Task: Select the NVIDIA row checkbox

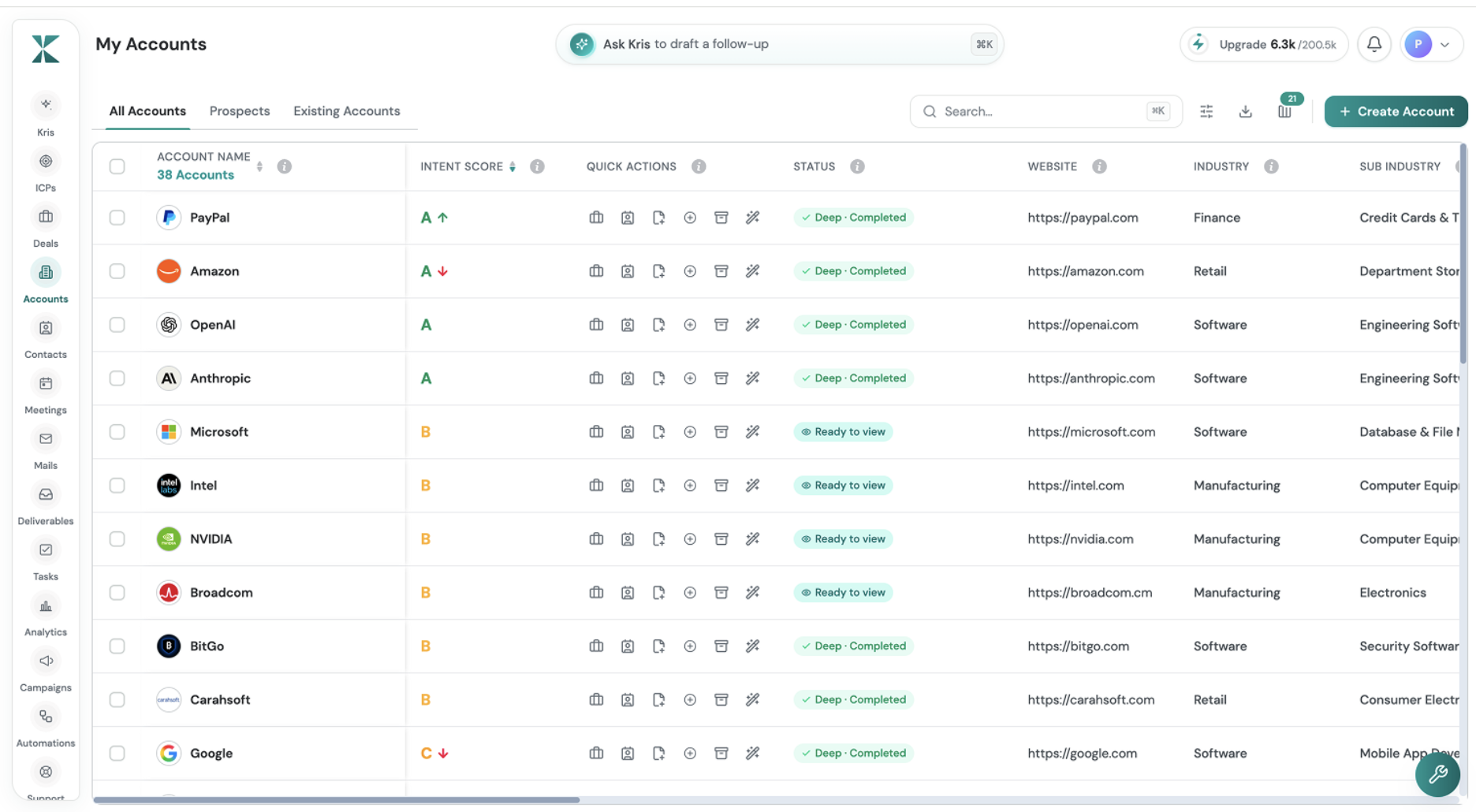Action: 117,539
